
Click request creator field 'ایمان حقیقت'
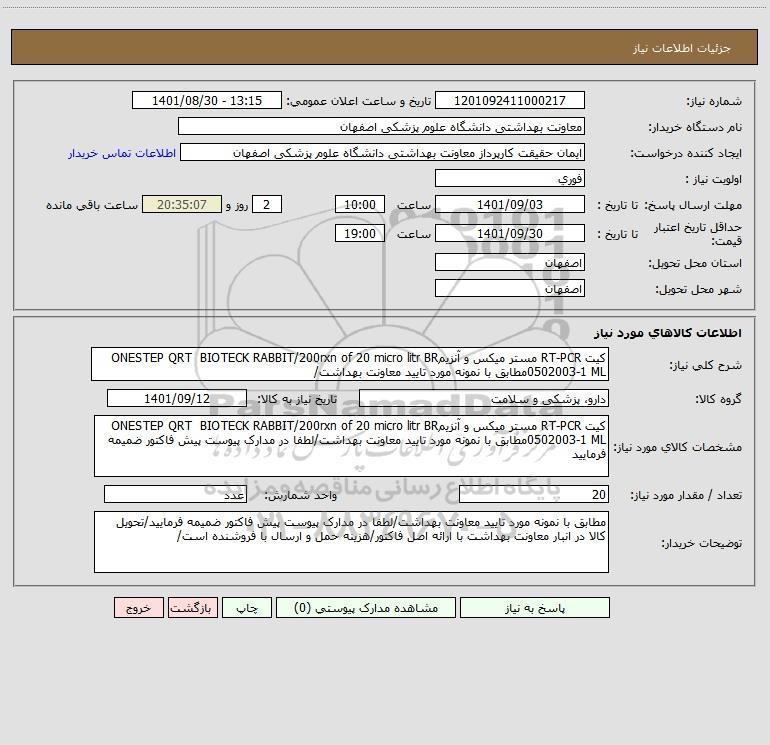(383, 152)
